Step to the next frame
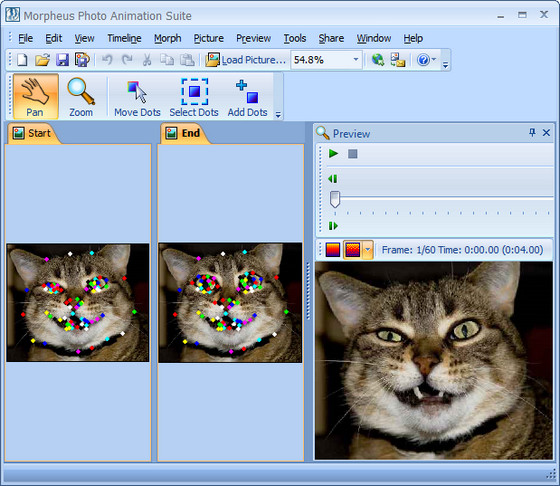This screenshot has width=560, height=486. click(333, 226)
